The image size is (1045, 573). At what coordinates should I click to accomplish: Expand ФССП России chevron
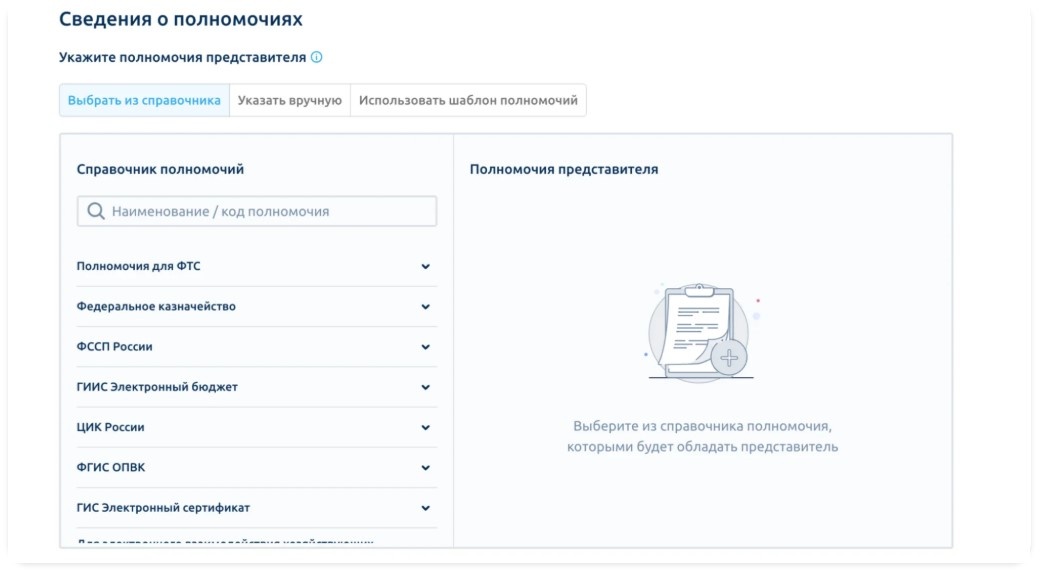[425, 347]
